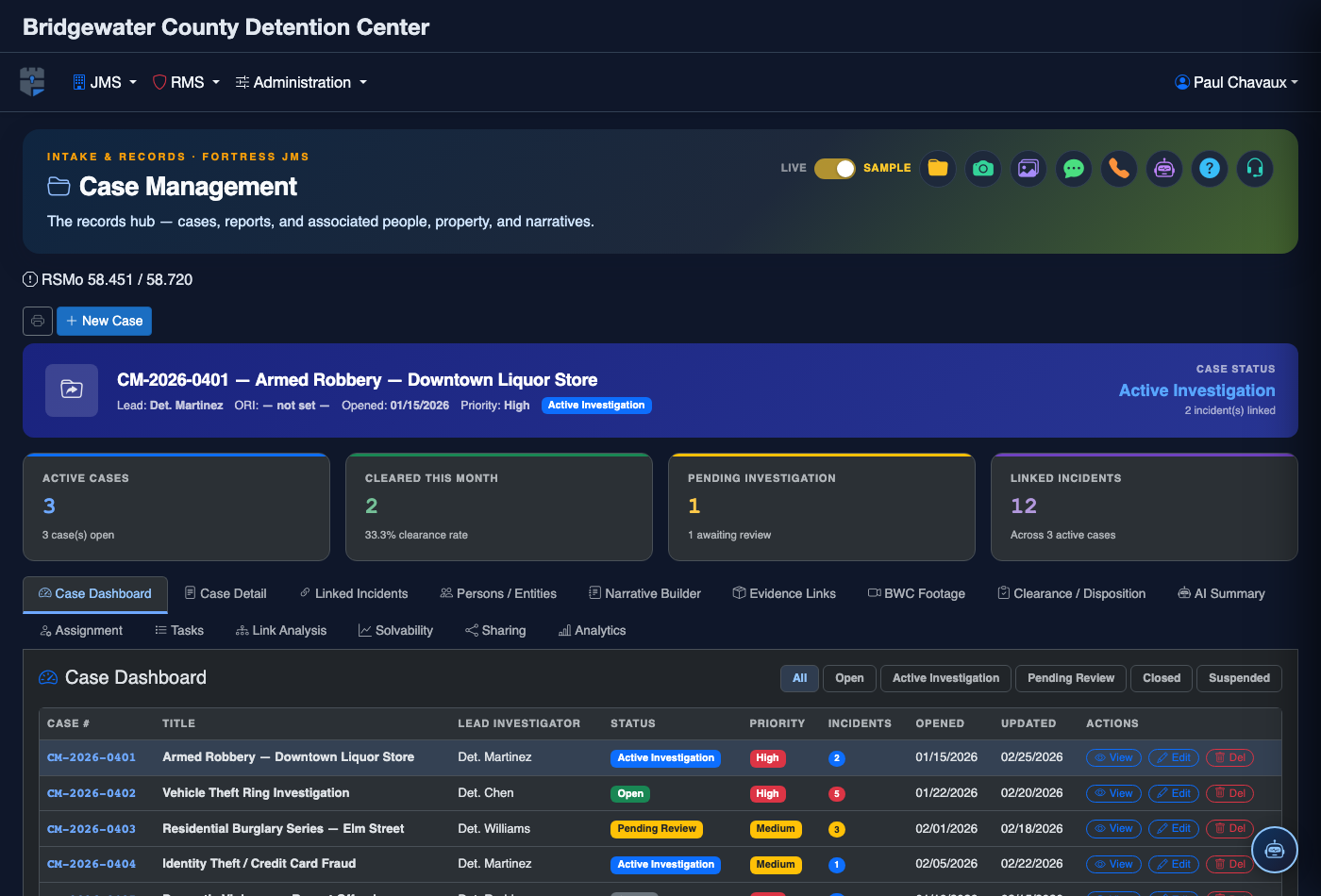
Task: Click the Linked Incidents stat card
Action: click(x=1145, y=507)
